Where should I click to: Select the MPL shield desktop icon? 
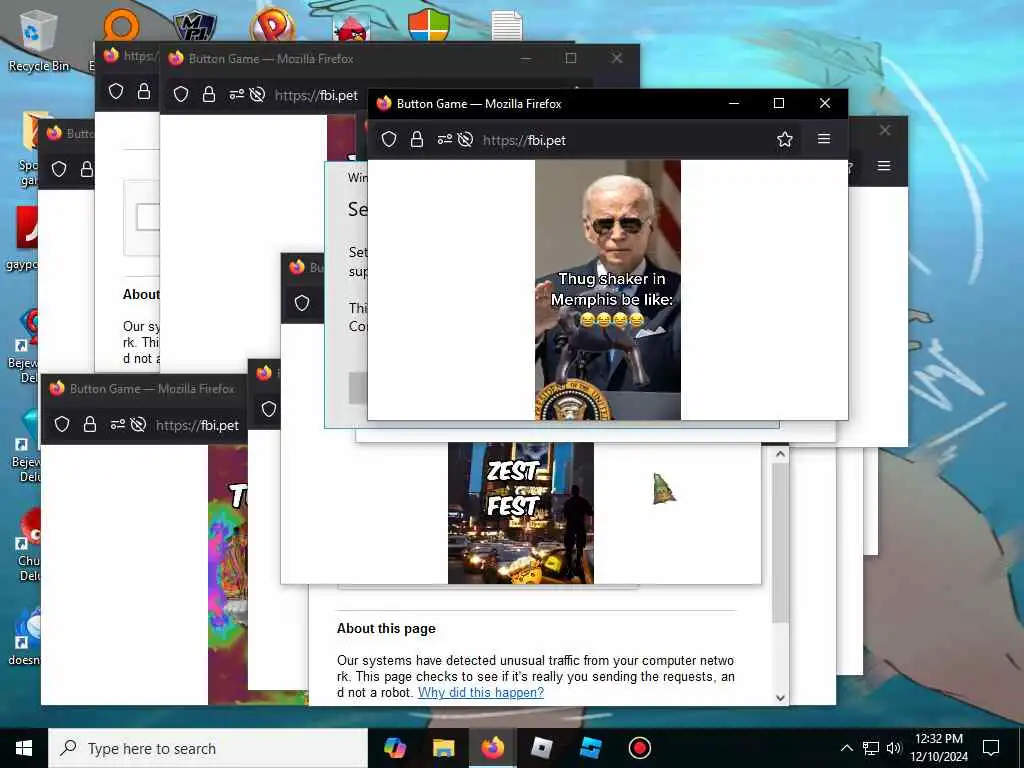195,27
